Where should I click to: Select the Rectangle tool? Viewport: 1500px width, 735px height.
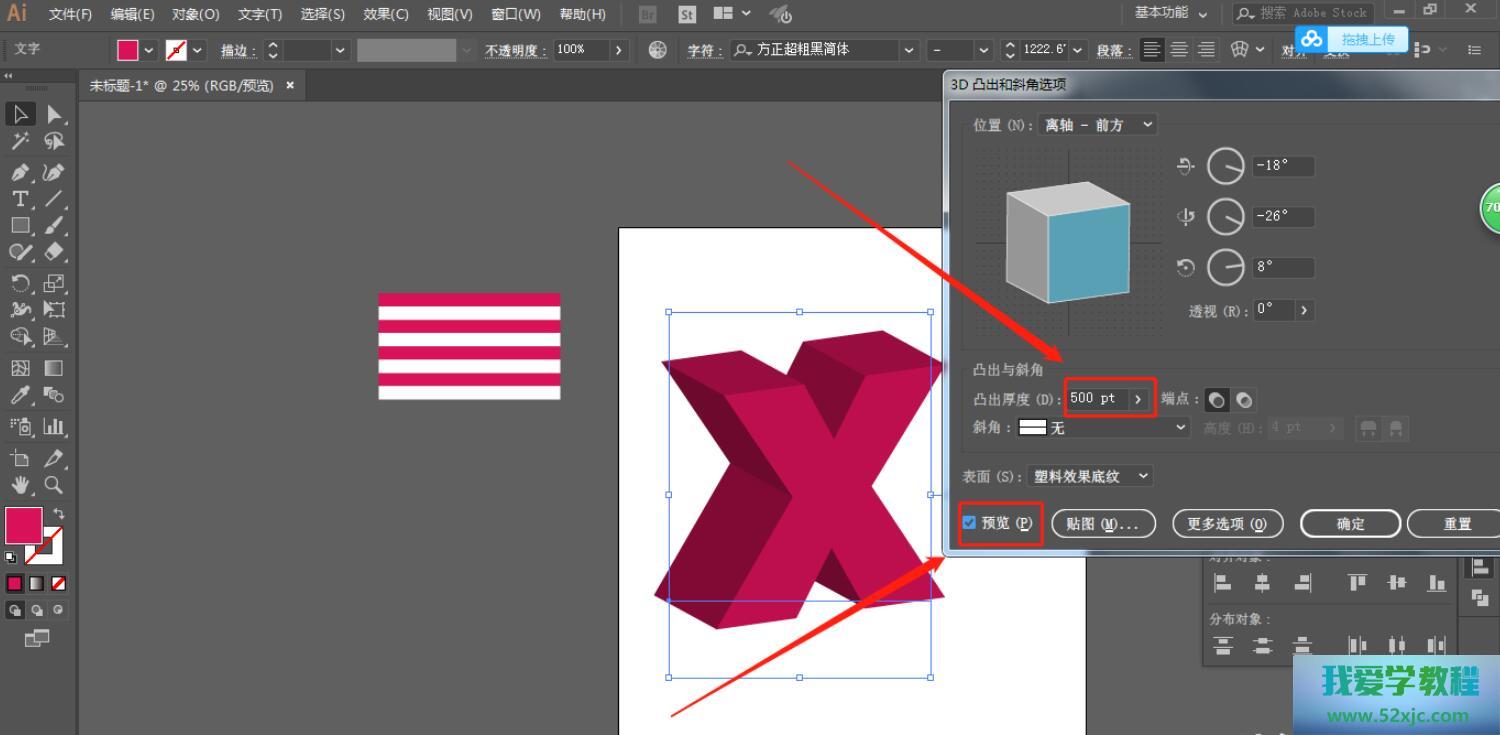(x=19, y=226)
